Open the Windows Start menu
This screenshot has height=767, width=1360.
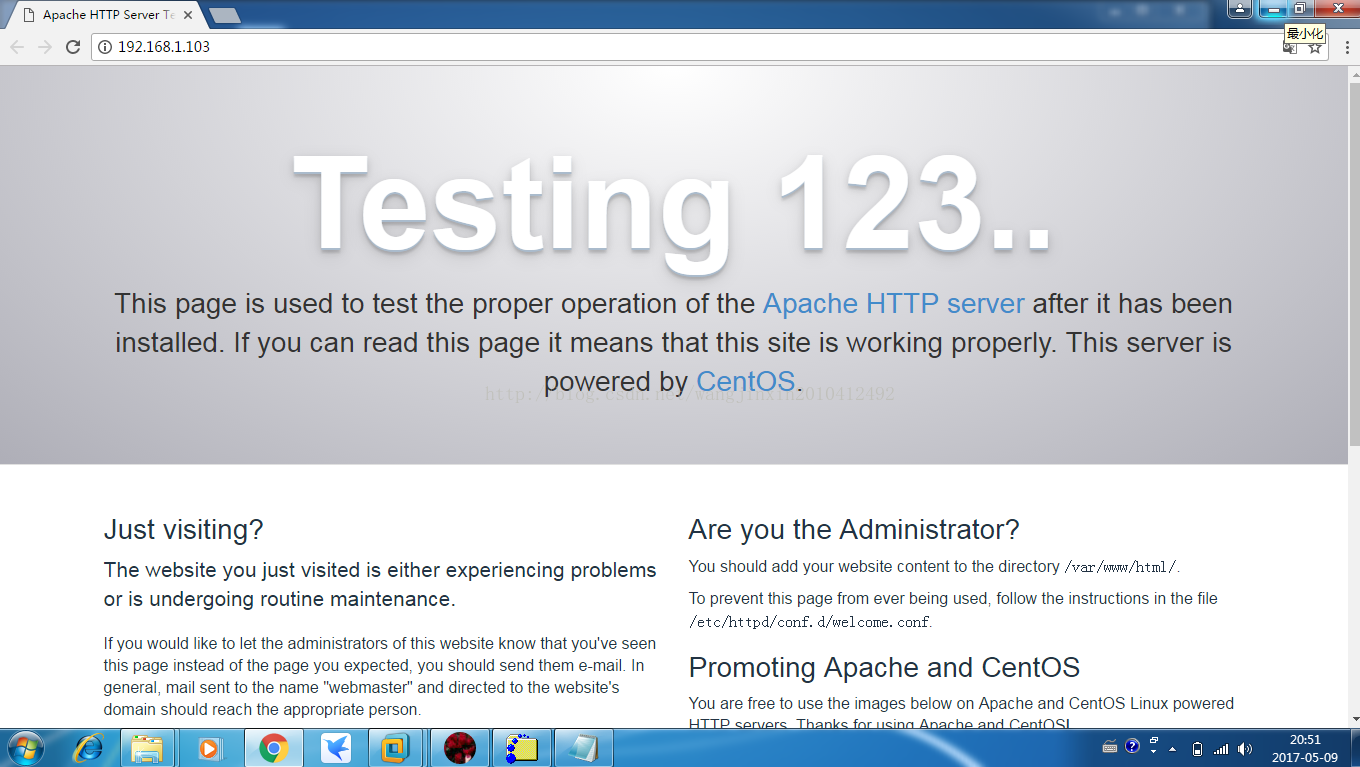coord(25,748)
